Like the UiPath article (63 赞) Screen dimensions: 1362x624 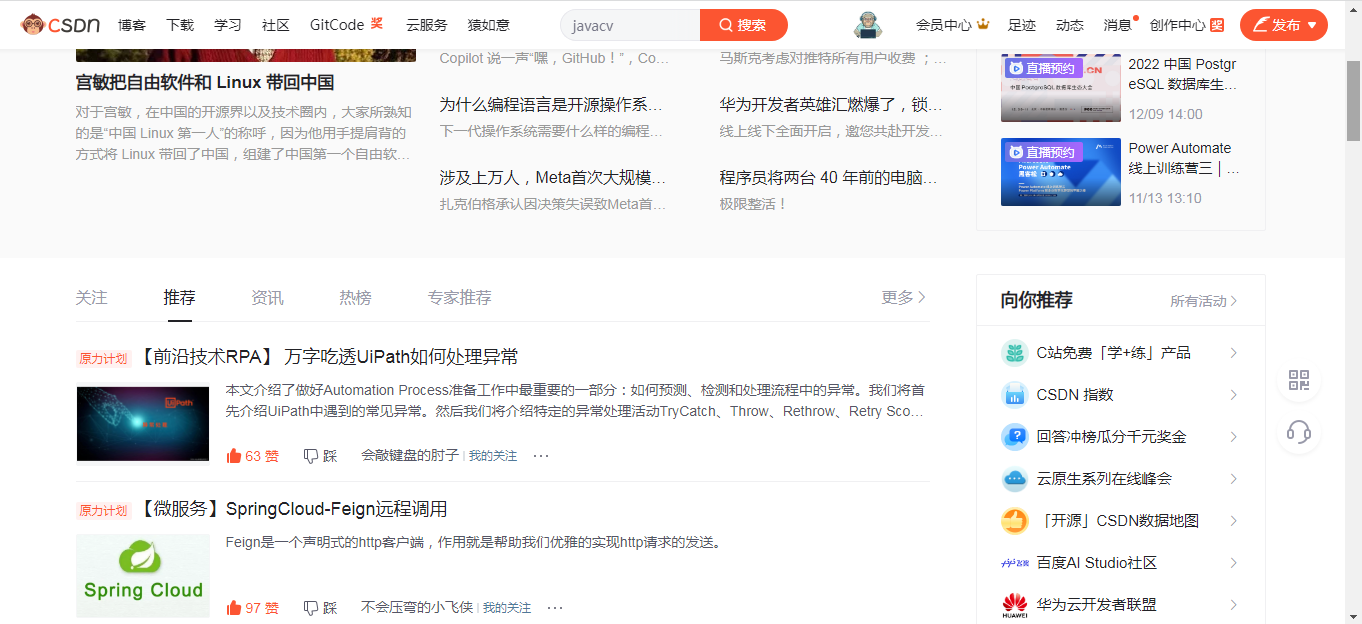tap(253, 456)
